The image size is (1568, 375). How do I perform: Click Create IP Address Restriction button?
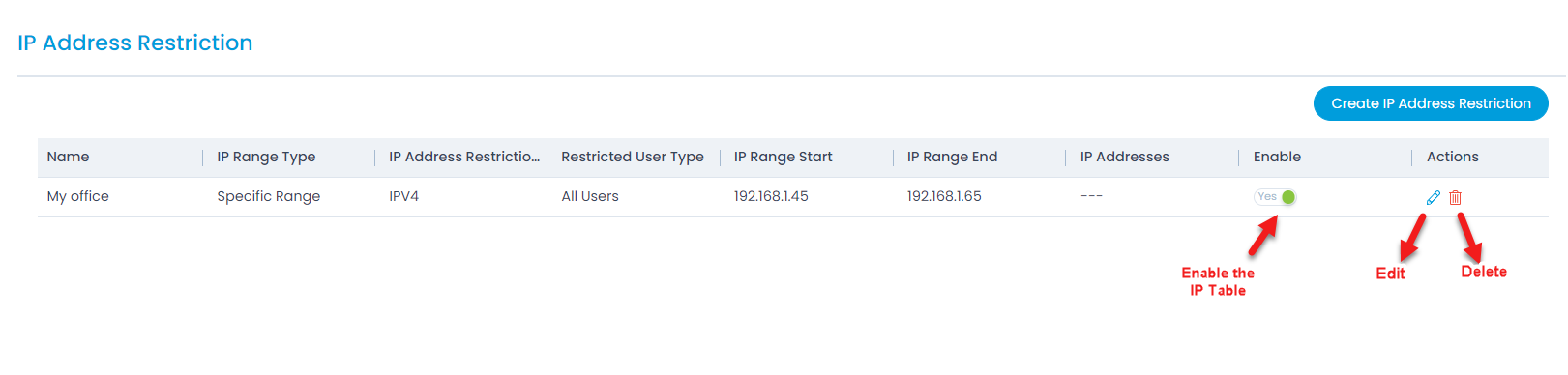[x=1431, y=103]
